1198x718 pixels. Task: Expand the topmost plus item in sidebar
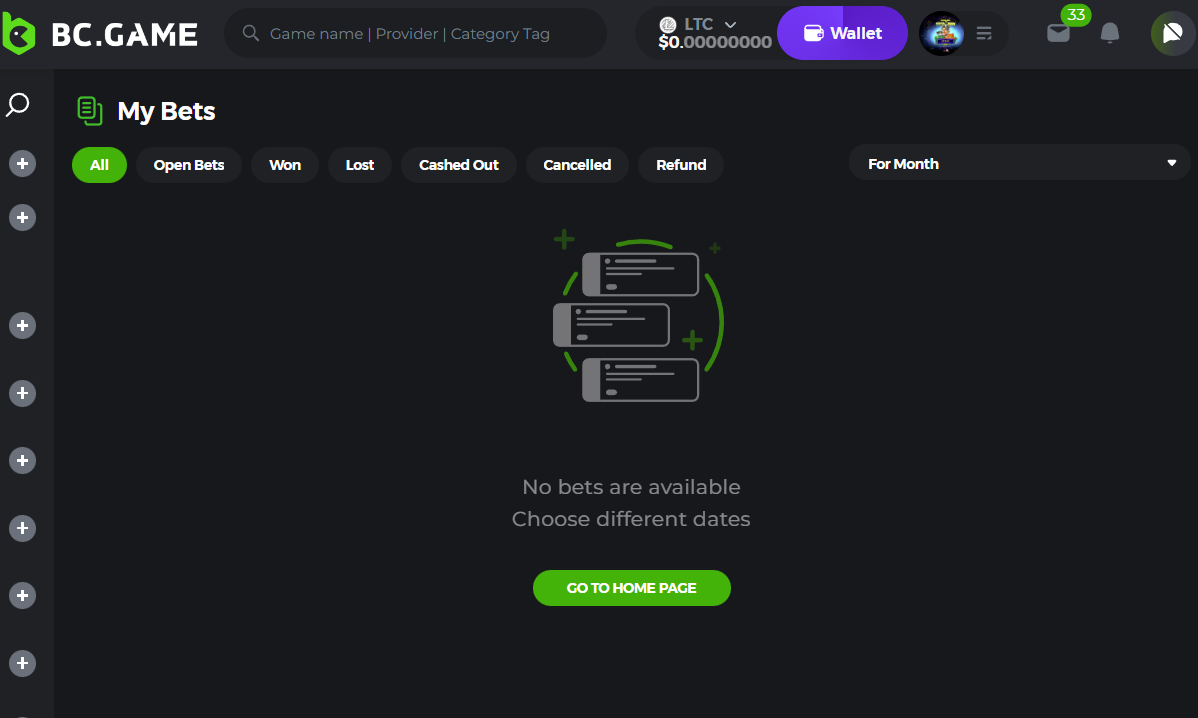22,163
